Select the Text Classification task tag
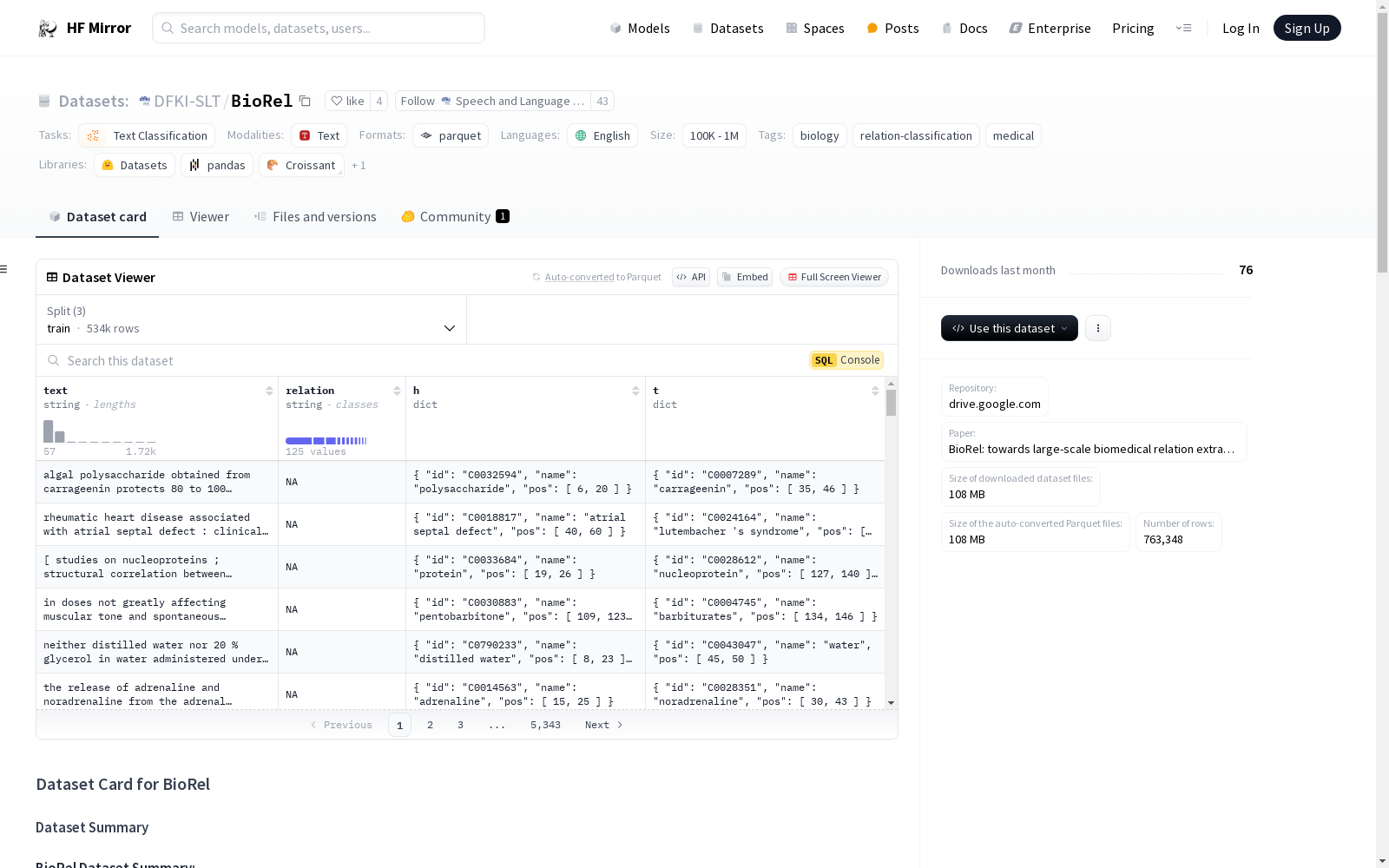This screenshot has height=868, width=1389. (147, 135)
